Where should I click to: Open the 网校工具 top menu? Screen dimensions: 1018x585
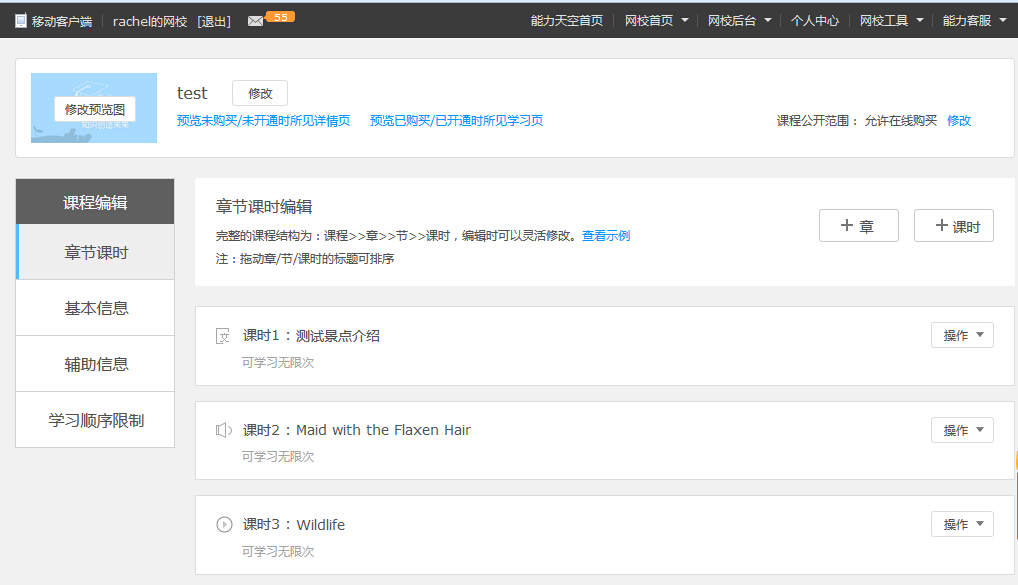891,20
